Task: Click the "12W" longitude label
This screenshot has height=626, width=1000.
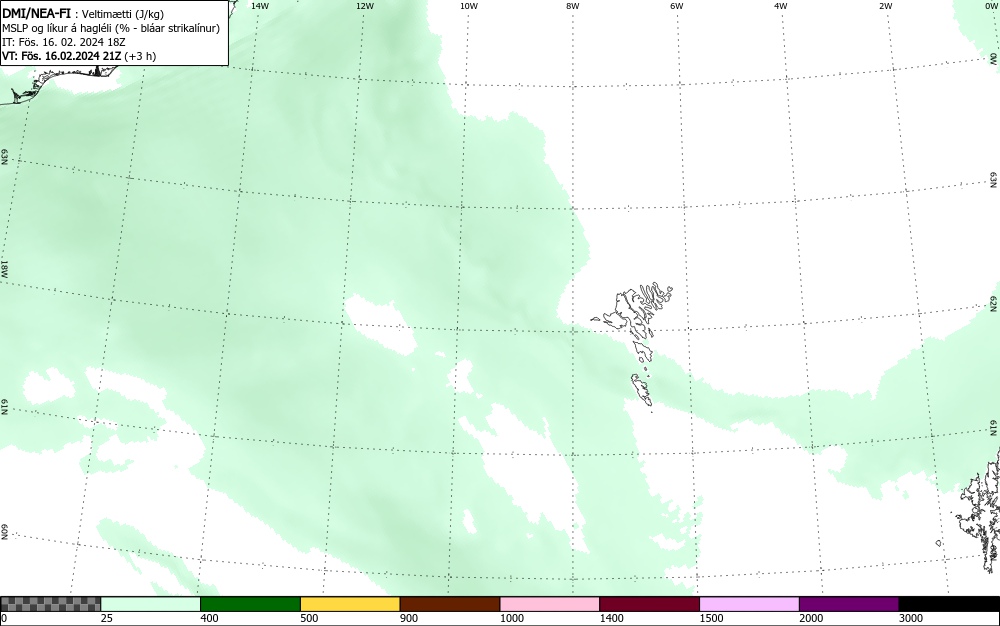Action: click(365, 6)
